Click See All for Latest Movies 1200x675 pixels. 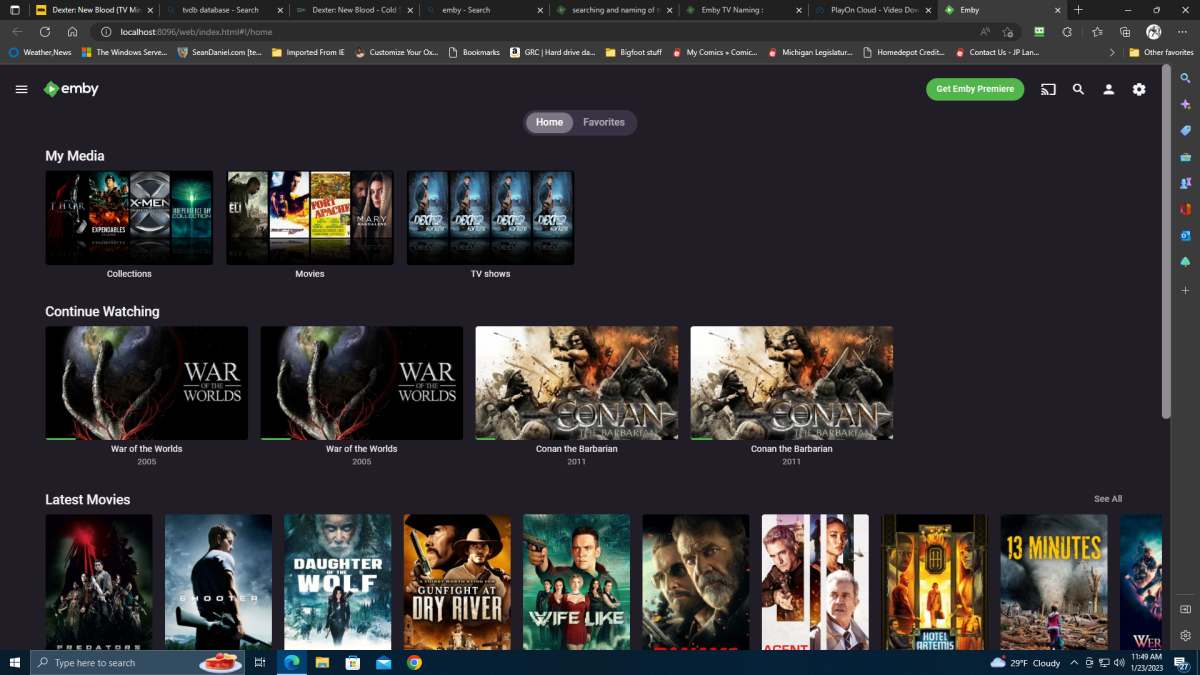pos(1107,499)
